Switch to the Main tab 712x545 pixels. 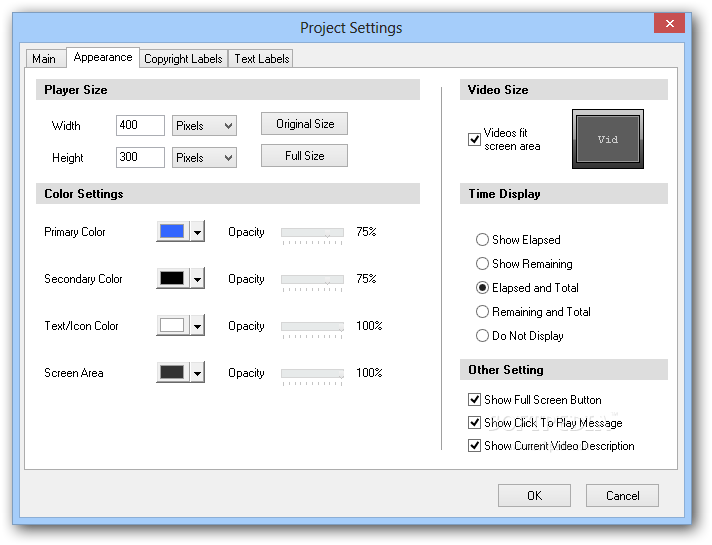coord(44,59)
